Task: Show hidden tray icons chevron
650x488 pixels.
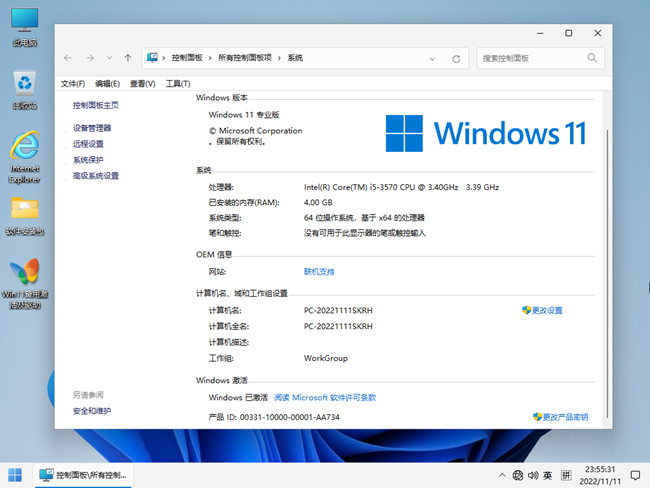Action: tap(502, 475)
